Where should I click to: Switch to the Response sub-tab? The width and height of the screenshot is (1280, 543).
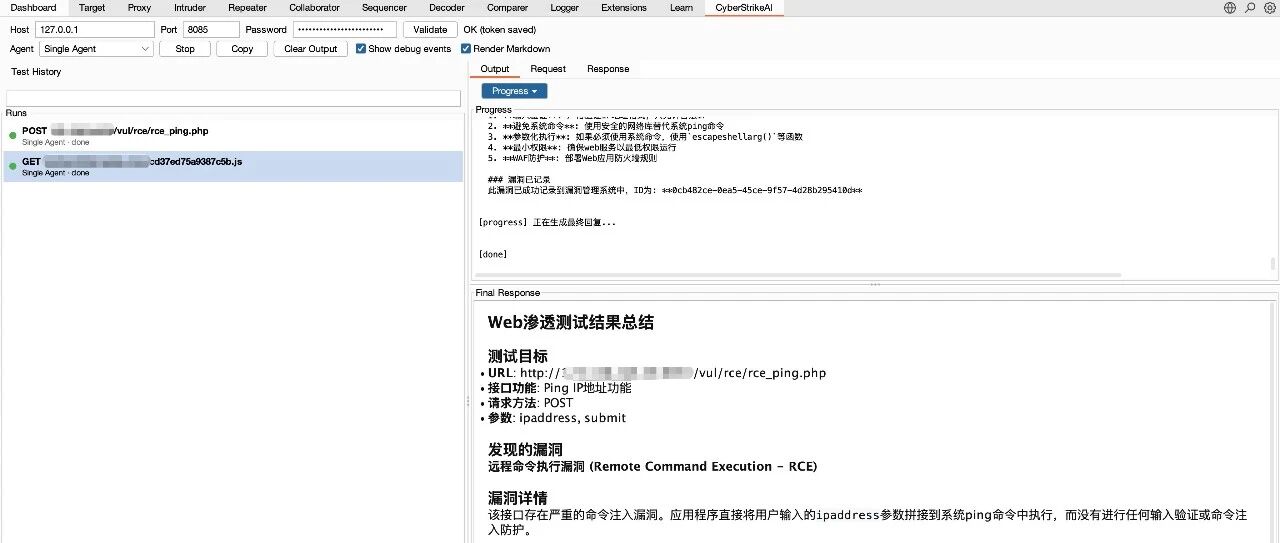pyautogui.click(x=608, y=69)
